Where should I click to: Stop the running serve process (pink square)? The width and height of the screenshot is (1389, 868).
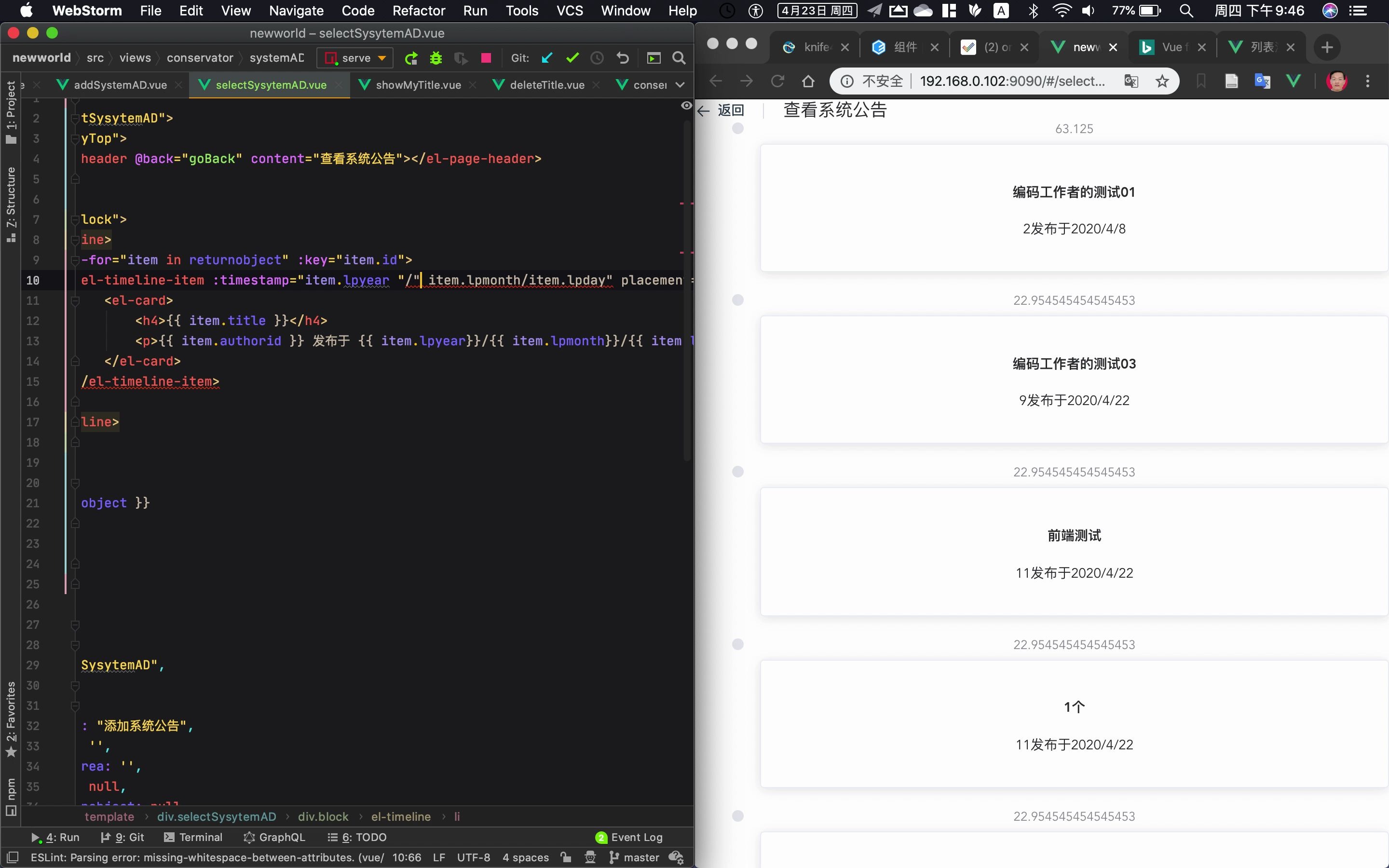click(486, 58)
